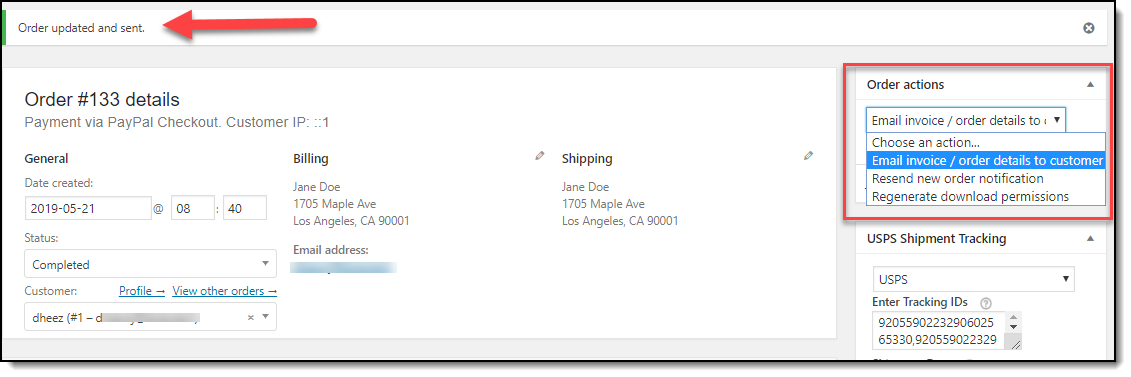This screenshot has height=377, width=1131.
Task: Select Email invoice / order details option
Action: [986, 160]
